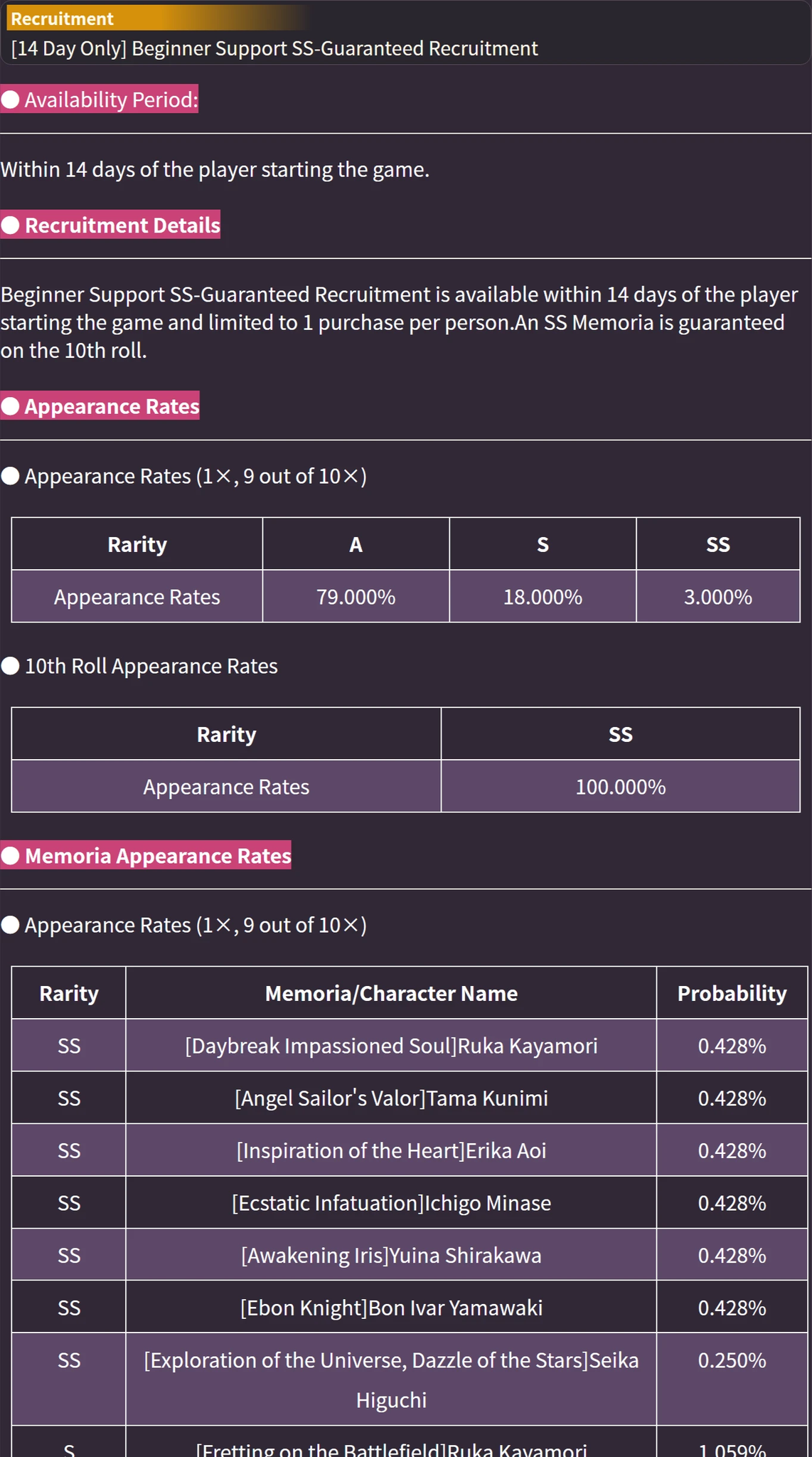Click the Recruitment header label
Viewport: 812px width, 1457px height.
pos(62,18)
